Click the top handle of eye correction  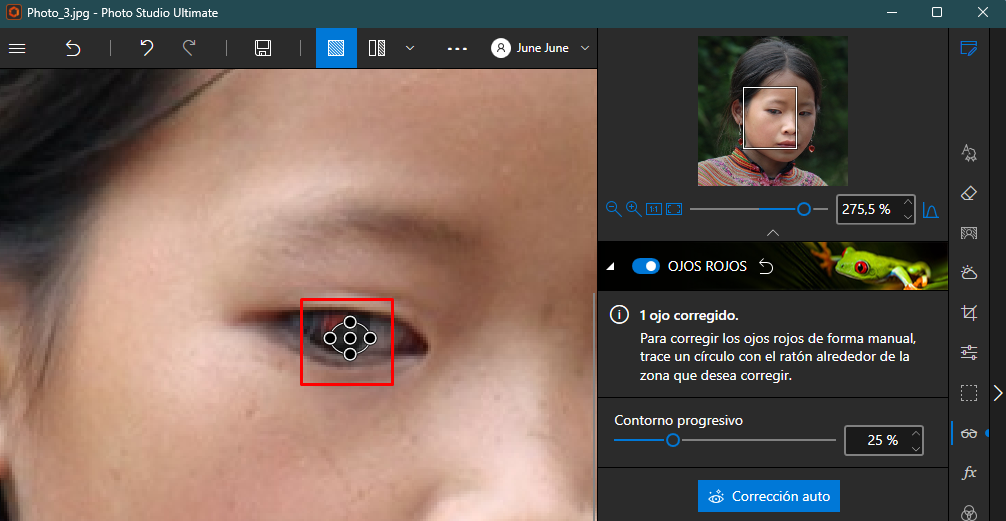click(x=350, y=321)
